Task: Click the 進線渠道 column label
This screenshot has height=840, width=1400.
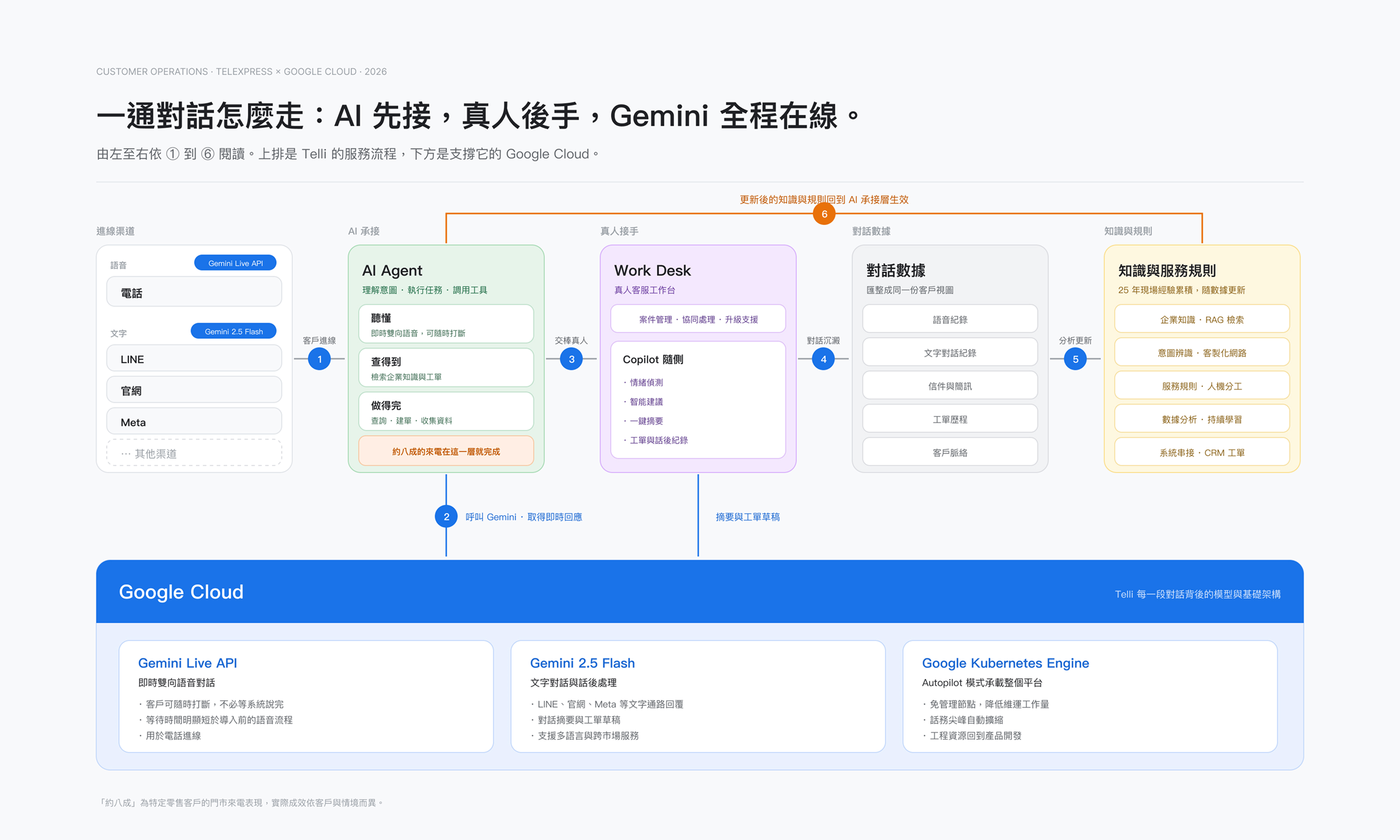Action: [x=115, y=231]
